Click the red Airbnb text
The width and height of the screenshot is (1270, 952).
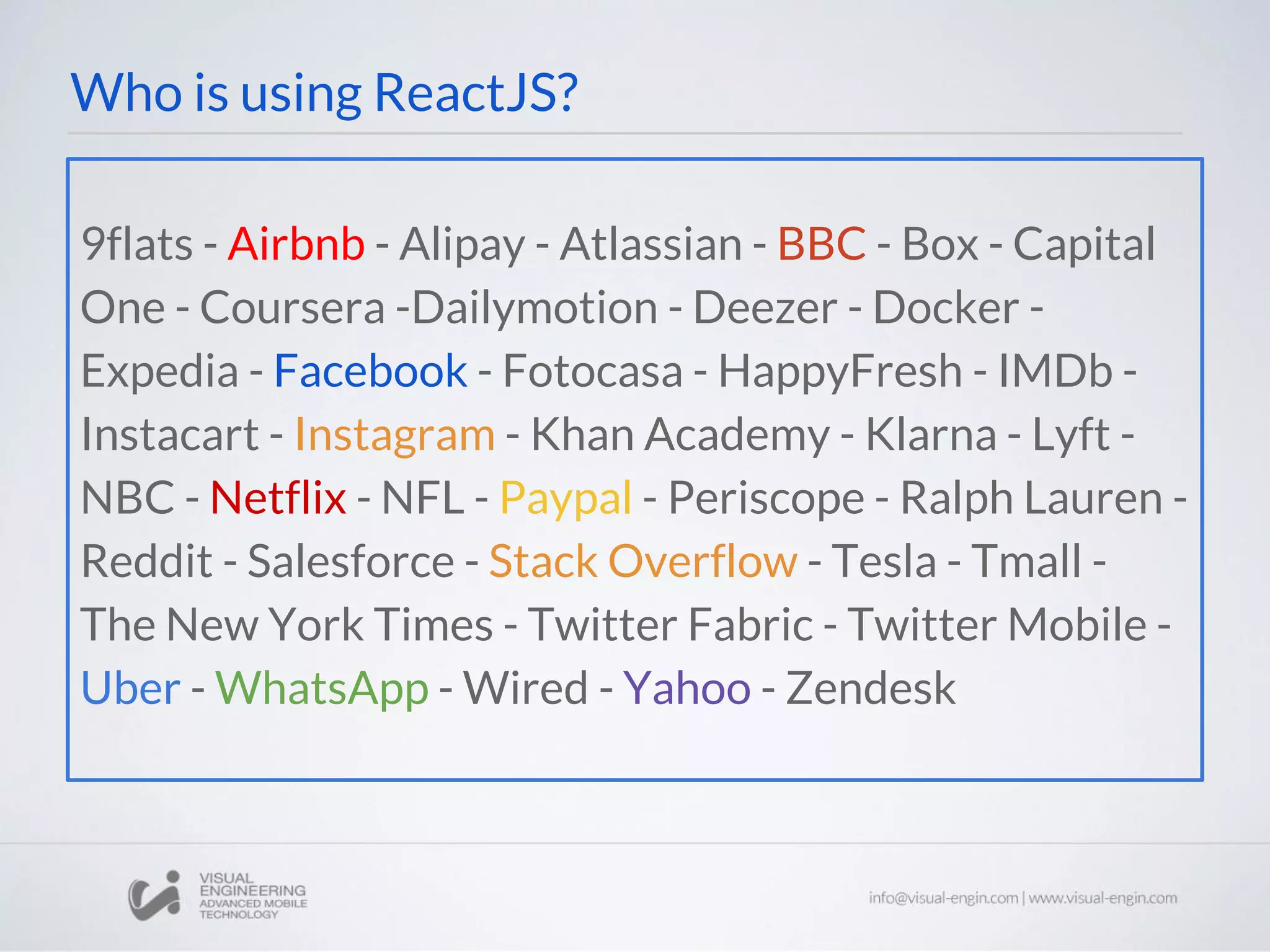296,244
